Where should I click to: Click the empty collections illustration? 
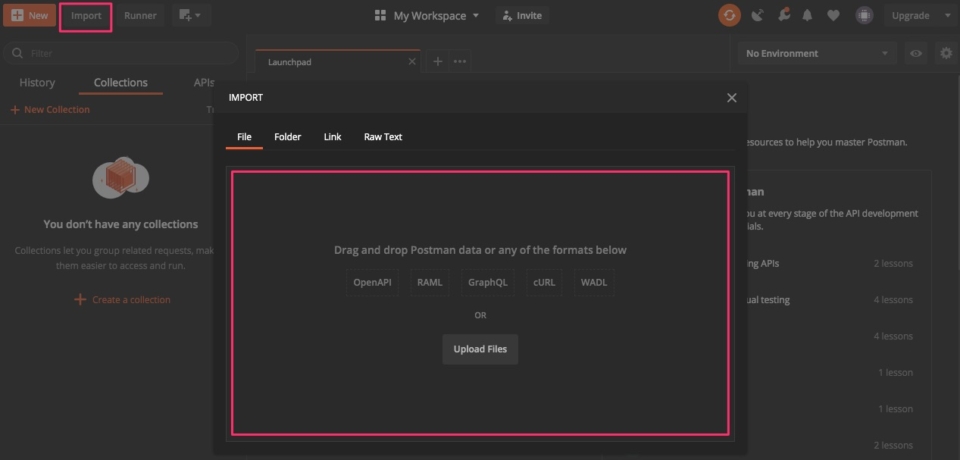pyautogui.click(x=121, y=179)
